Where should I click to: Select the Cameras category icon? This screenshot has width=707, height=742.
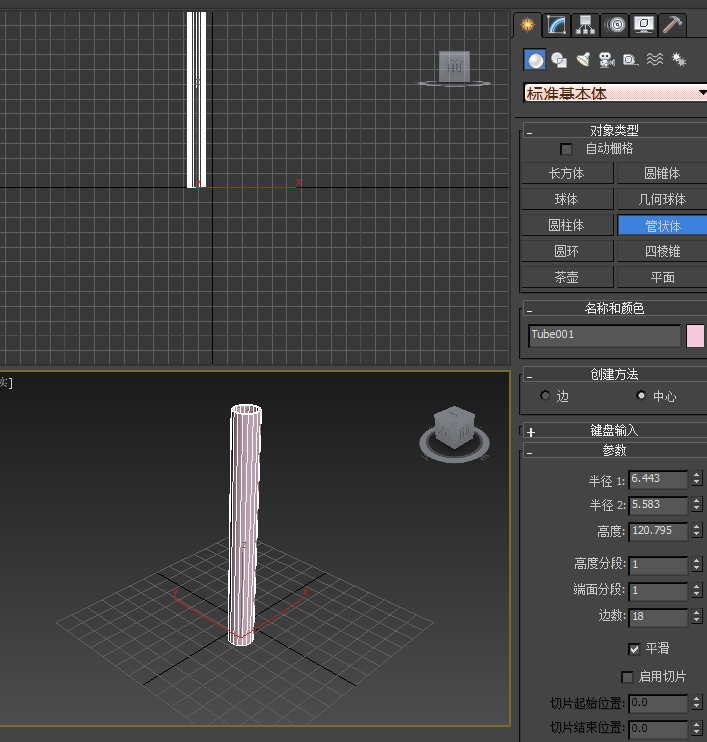607,60
